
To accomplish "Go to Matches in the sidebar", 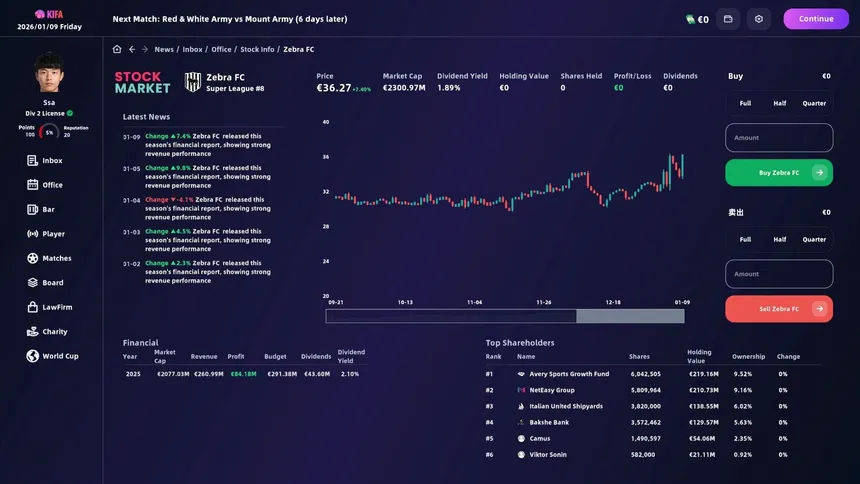I will click(56, 258).
